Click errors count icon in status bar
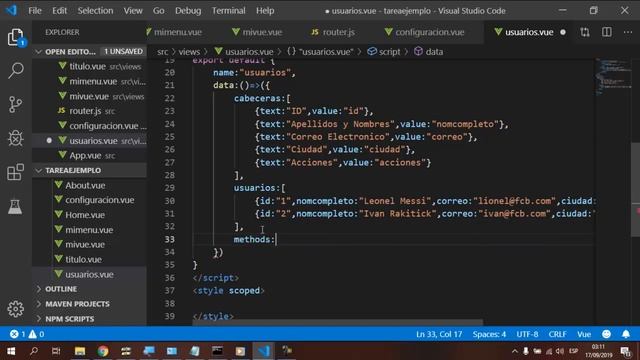This screenshot has width=640, height=360. (17, 334)
